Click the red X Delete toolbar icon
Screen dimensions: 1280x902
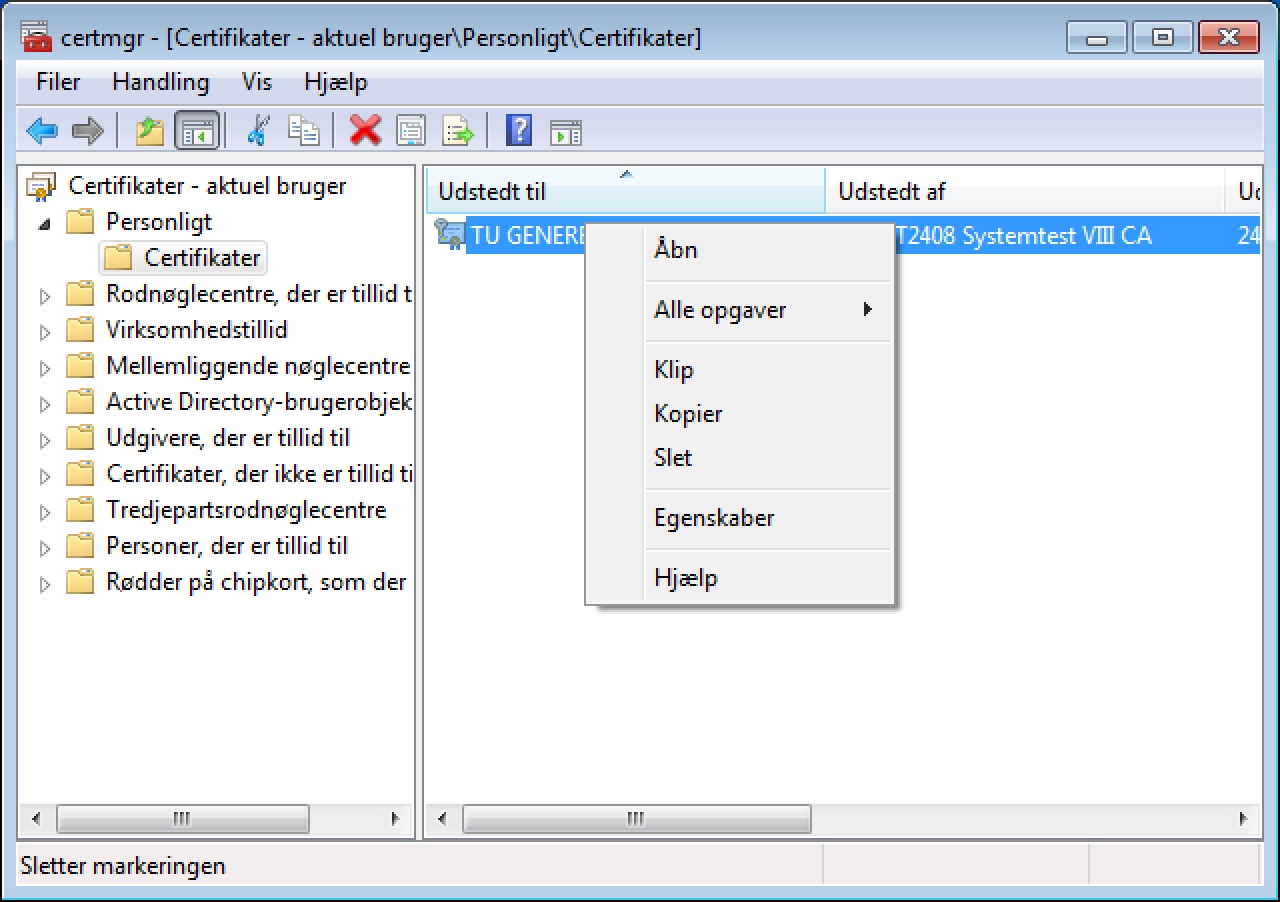[x=365, y=130]
